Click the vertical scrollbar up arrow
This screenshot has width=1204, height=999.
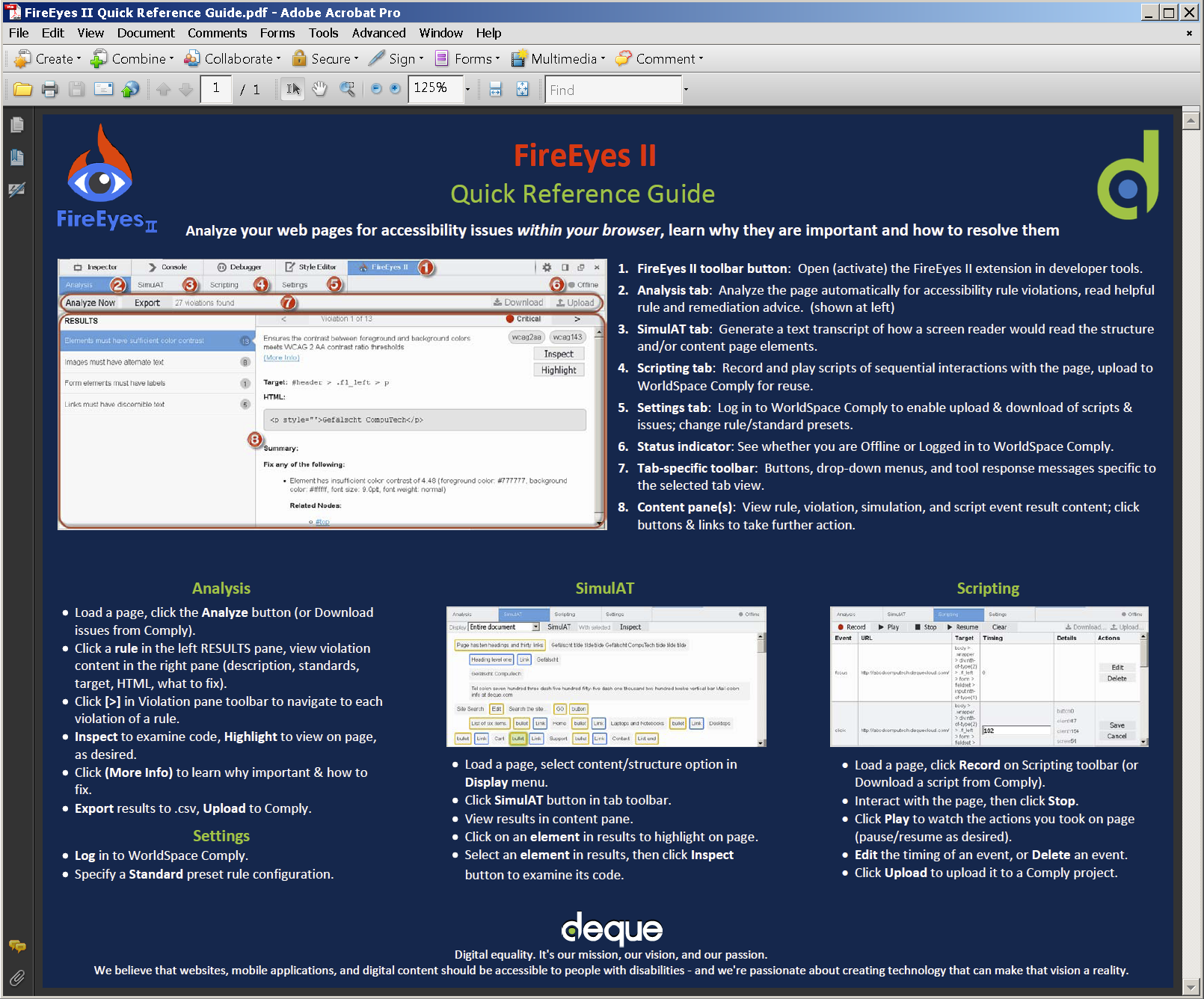click(1191, 120)
